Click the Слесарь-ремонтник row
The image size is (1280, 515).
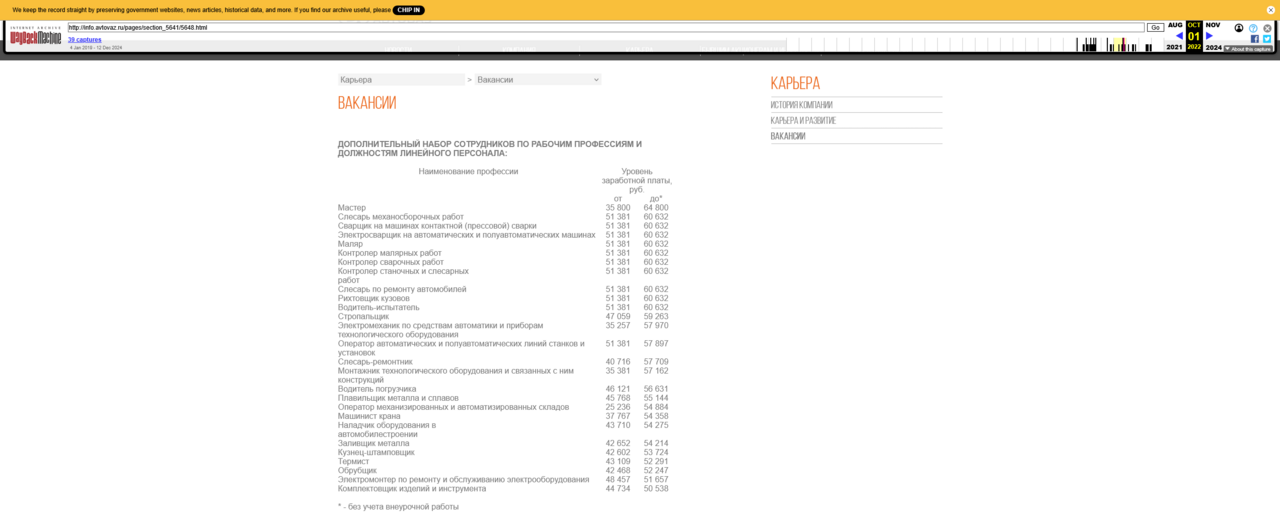(x=503, y=362)
